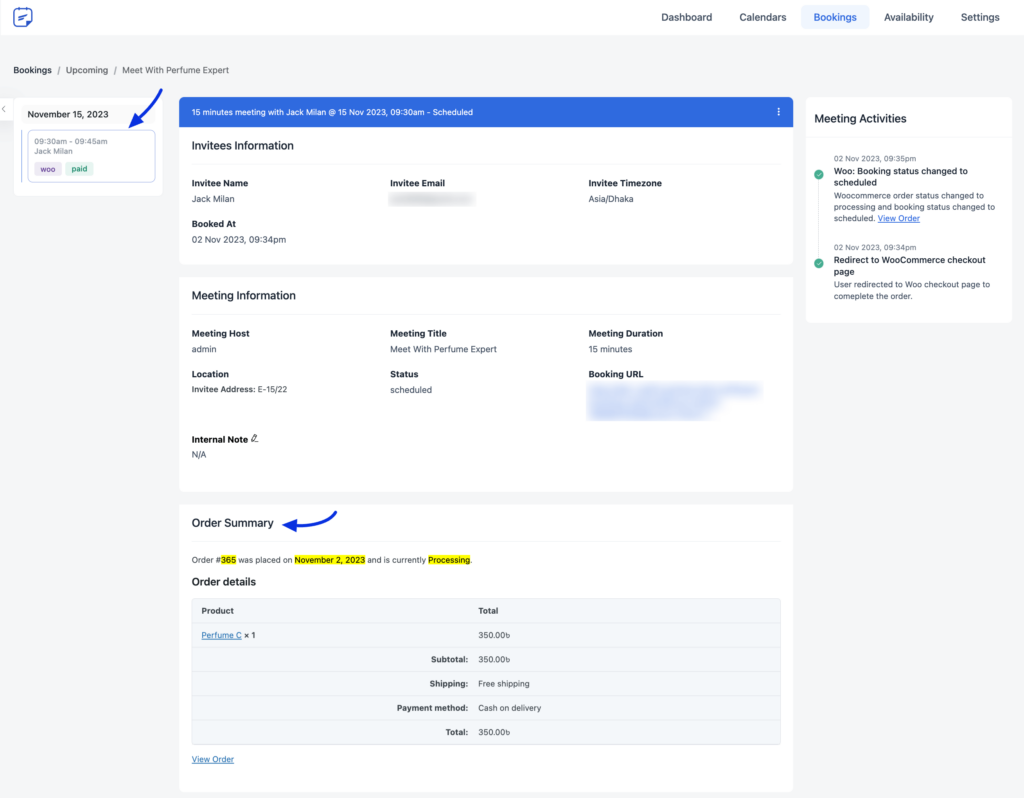Click the Asia/Dhaka timezone value
This screenshot has width=1024, height=798.
pyautogui.click(x=611, y=199)
